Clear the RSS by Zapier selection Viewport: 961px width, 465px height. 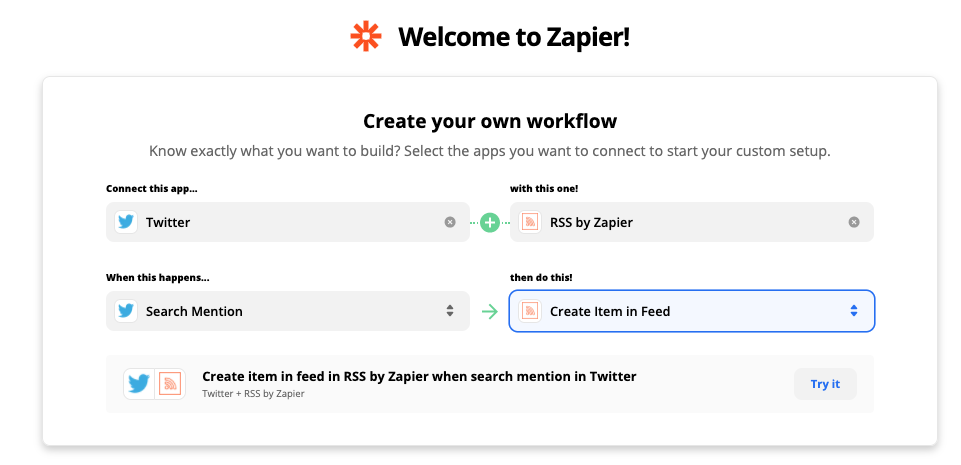854,222
